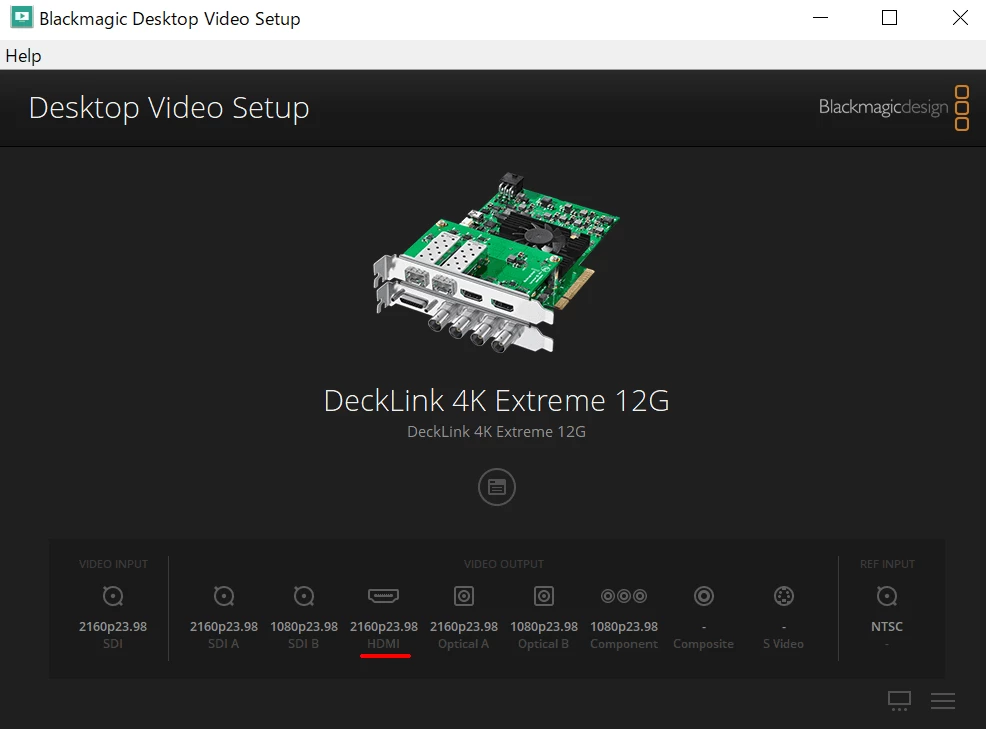Screen dimensions: 986x729
Task: Click the HDMI label under video output
Action: pyautogui.click(x=384, y=643)
